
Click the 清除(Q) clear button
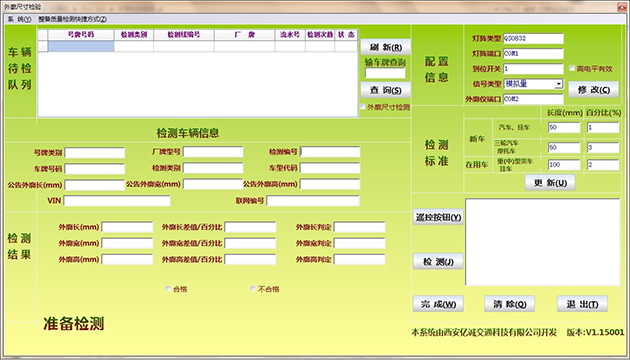509,304
